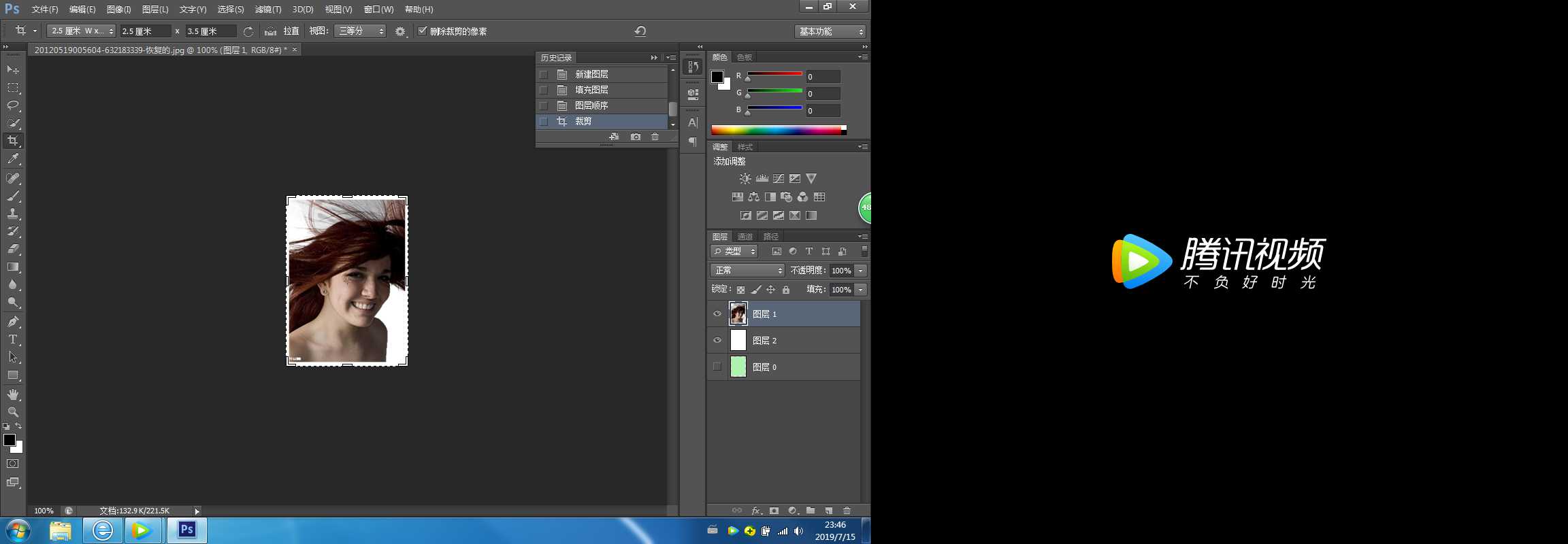Hide 图层 1 visibility eye
The height and width of the screenshot is (544, 1568).
[717, 313]
